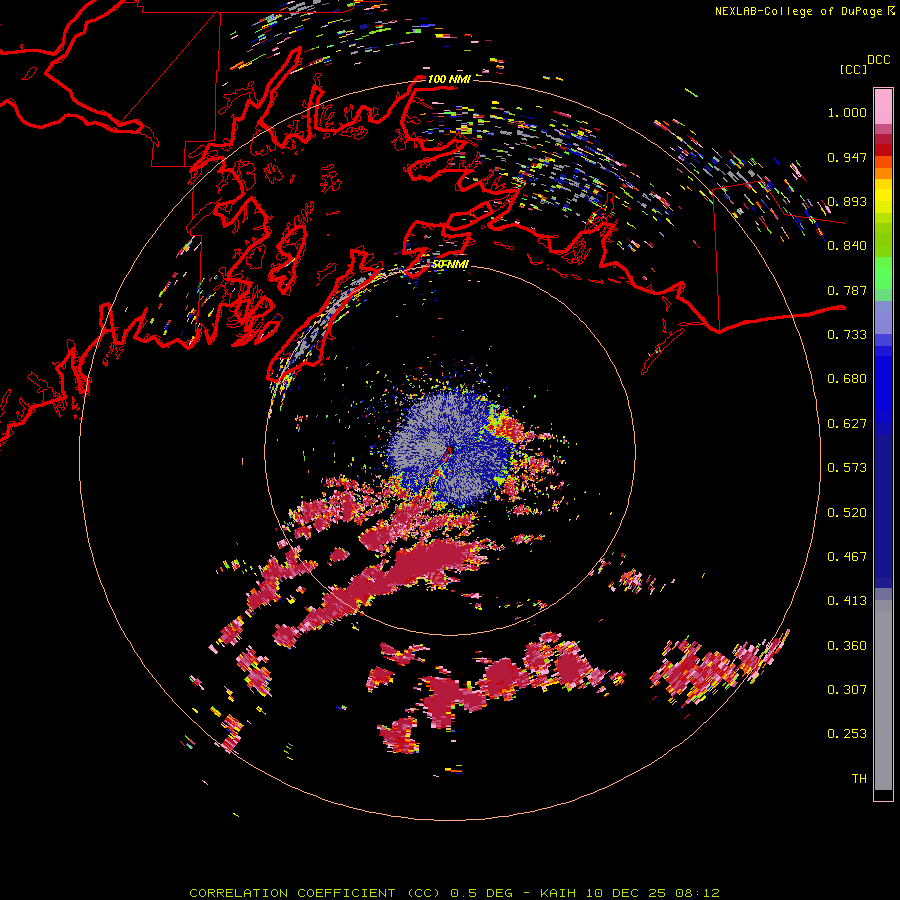This screenshot has height=900, width=900.
Task: Click the gray lower segment of the color bar
Action: tap(883, 695)
